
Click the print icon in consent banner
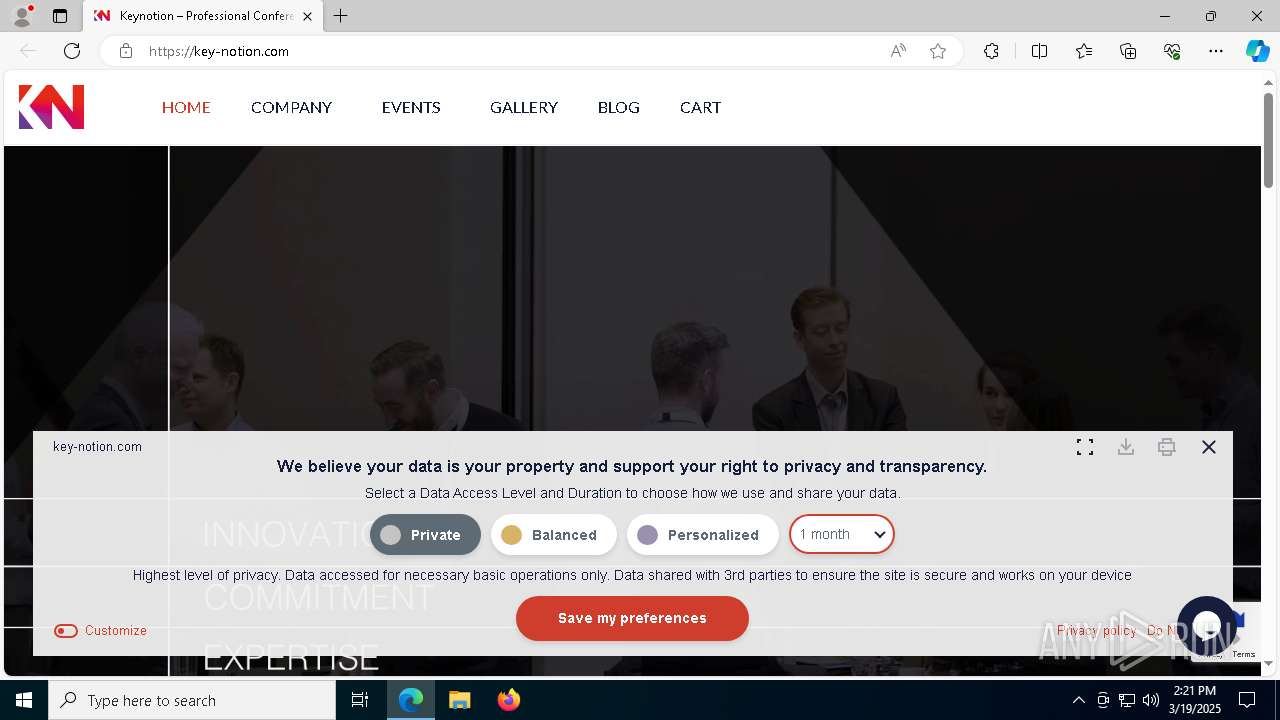pos(1167,447)
